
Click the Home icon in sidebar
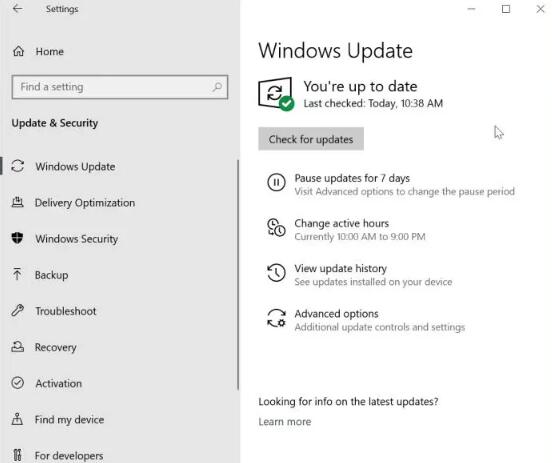[18, 51]
